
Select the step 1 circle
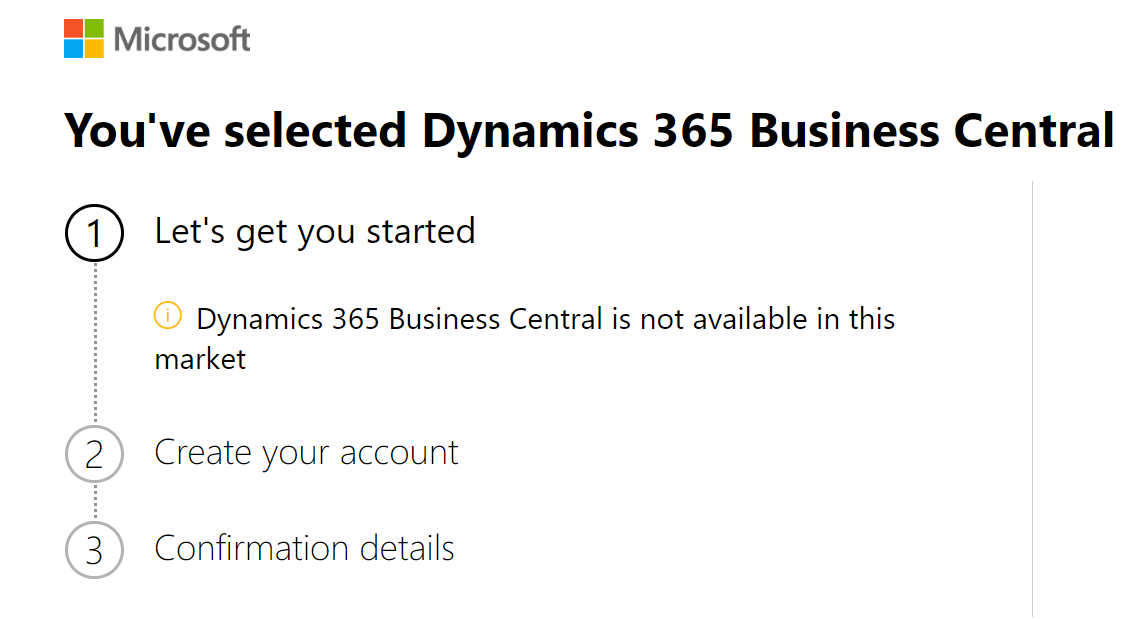coord(94,232)
